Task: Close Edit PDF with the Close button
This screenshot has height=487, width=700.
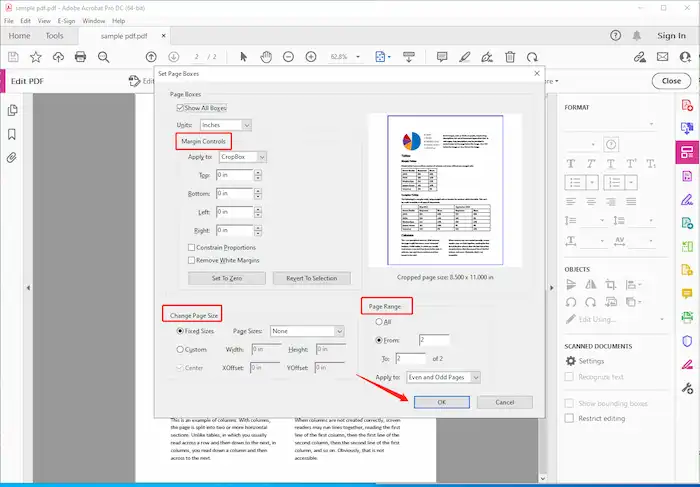Action: tap(671, 81)
